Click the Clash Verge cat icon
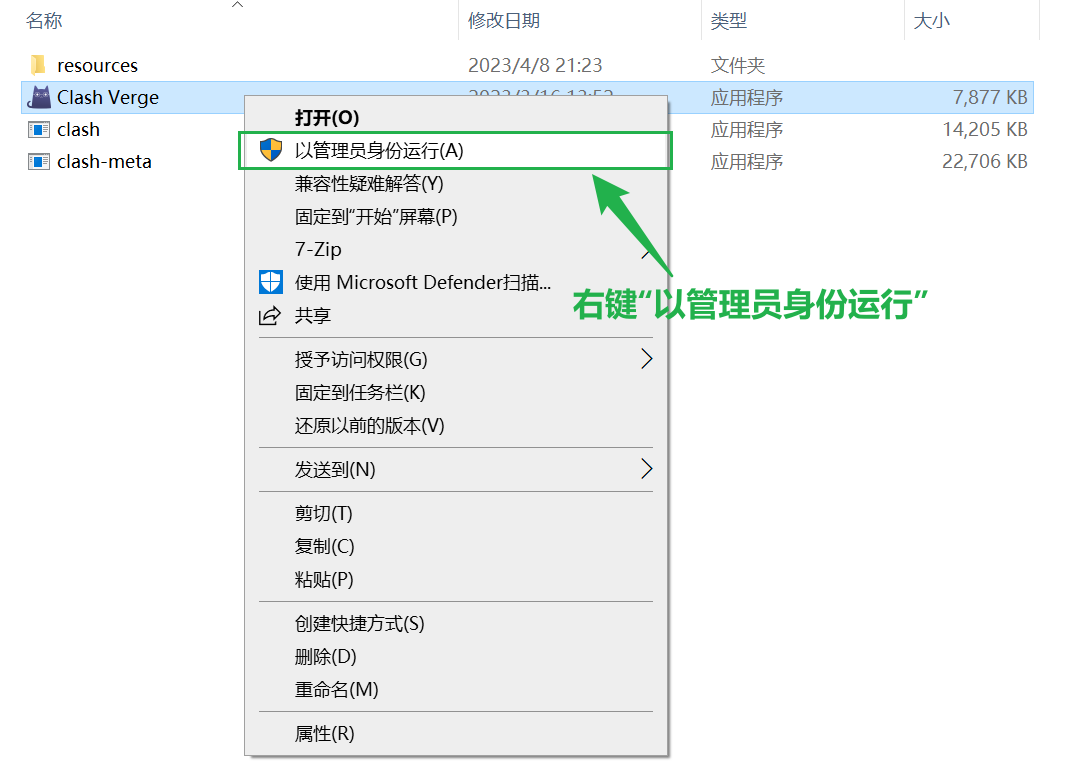This screenshot has width=1065, height=775. pyautogui.click(x=39, y=97)
